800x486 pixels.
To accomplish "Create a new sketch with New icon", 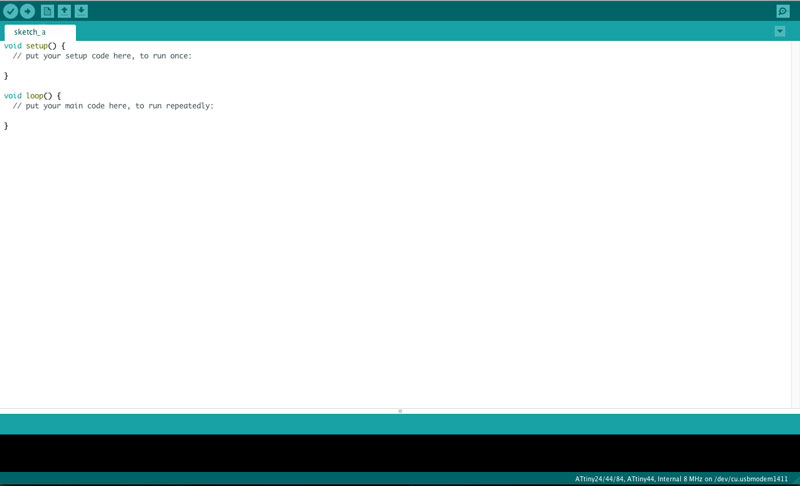I will click(x=47, y=11).
